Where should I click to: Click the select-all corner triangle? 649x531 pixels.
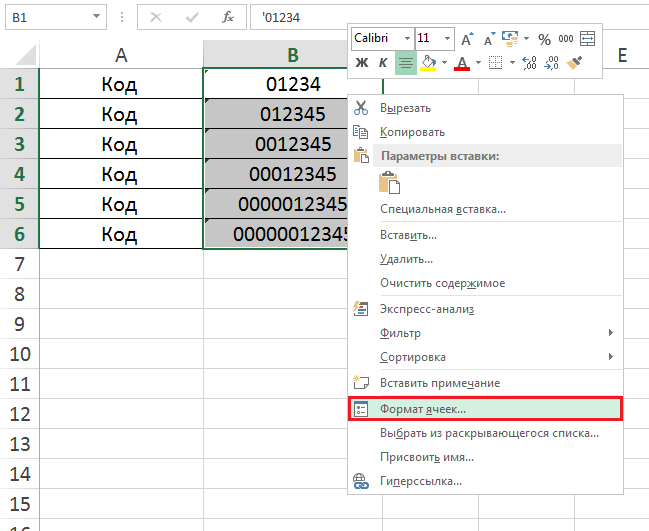(x=26, y=55)
